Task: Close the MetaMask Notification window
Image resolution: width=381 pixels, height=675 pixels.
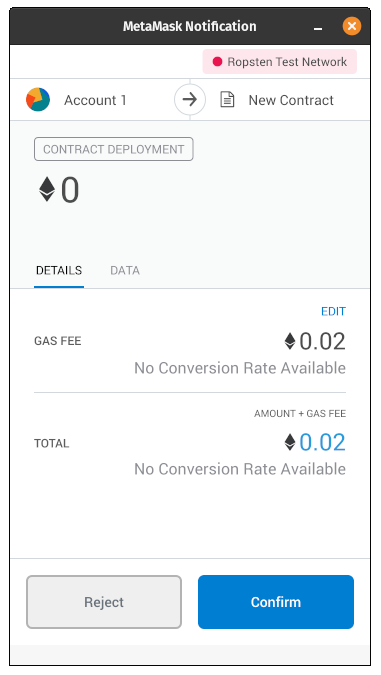Action: click(x=352, y=26)
